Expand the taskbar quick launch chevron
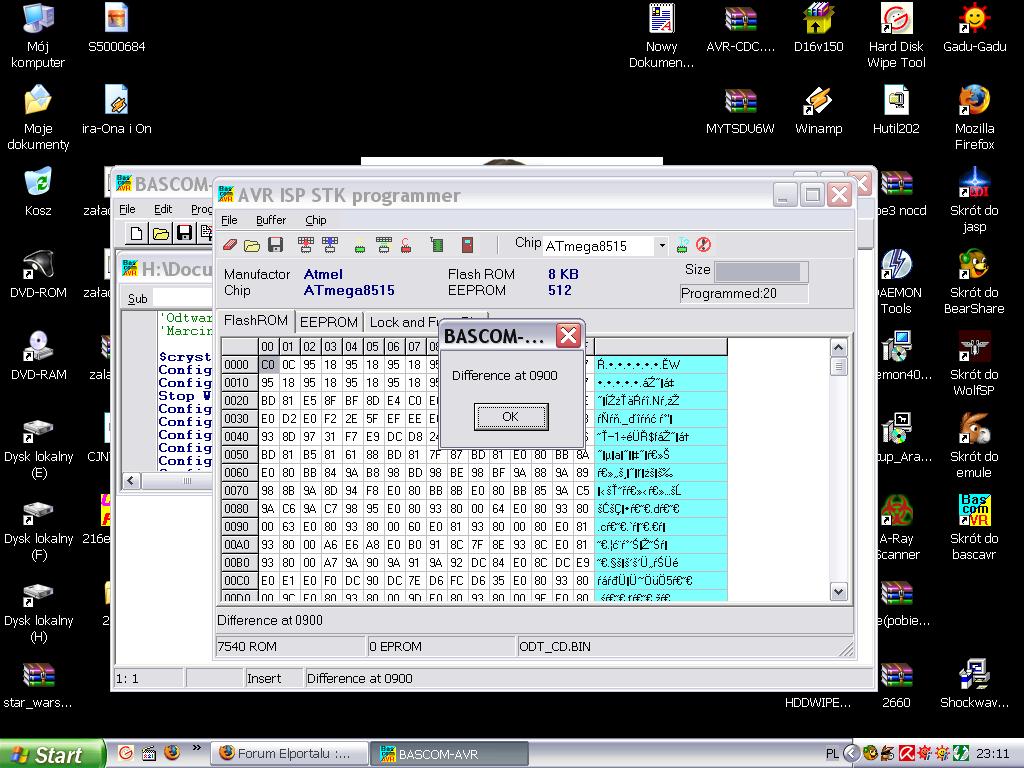 click(197, 748)
